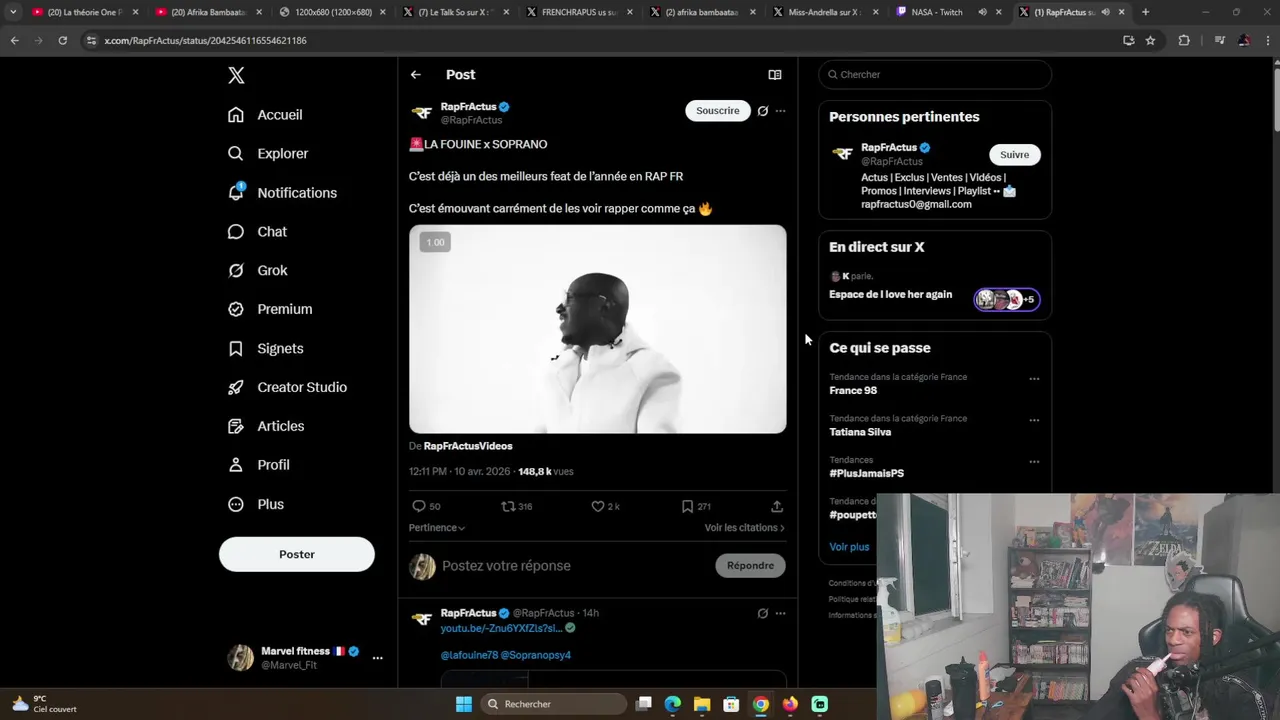This screenshot has width=1280, height=720.
Task: Click the 1.00 playback speed badge
Action: pos(435,242)
